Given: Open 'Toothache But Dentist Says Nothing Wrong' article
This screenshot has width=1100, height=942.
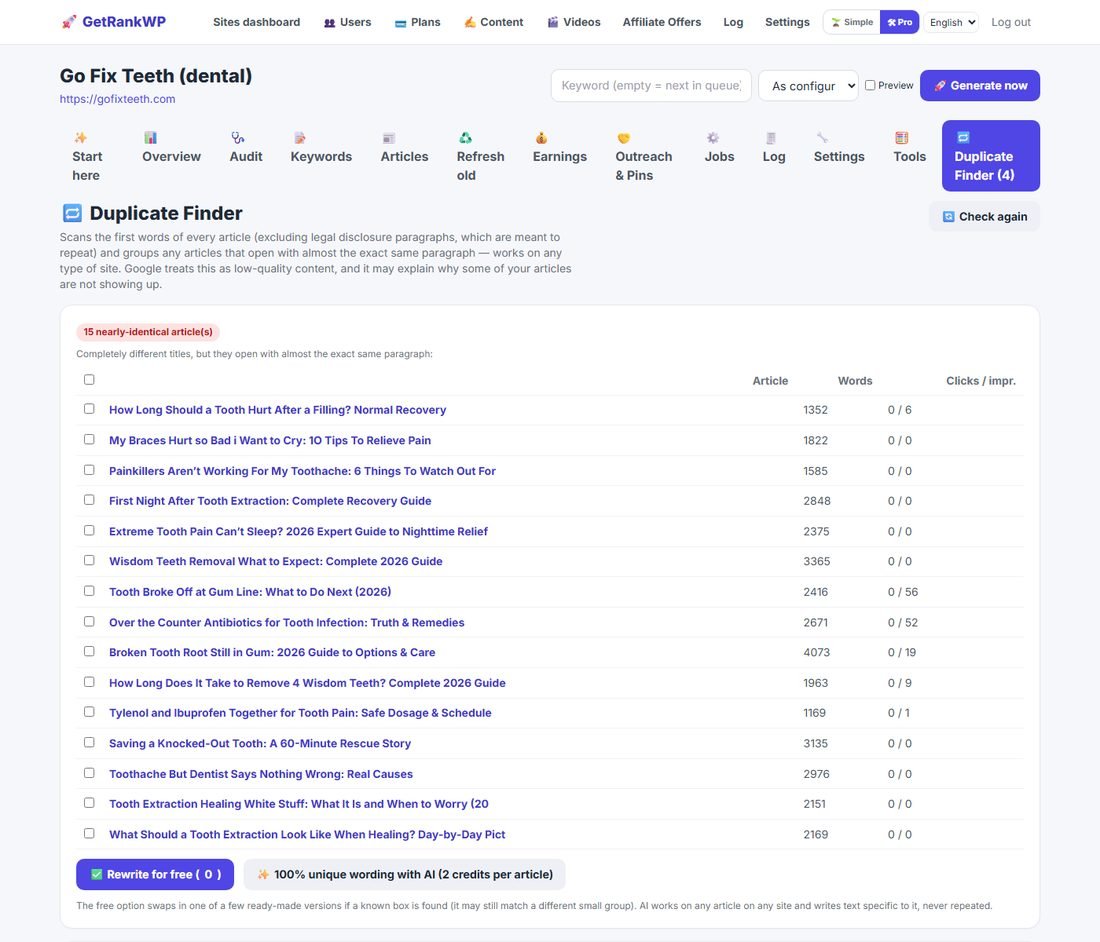Looking at the screenshot, I should click(x=260, y=774).
